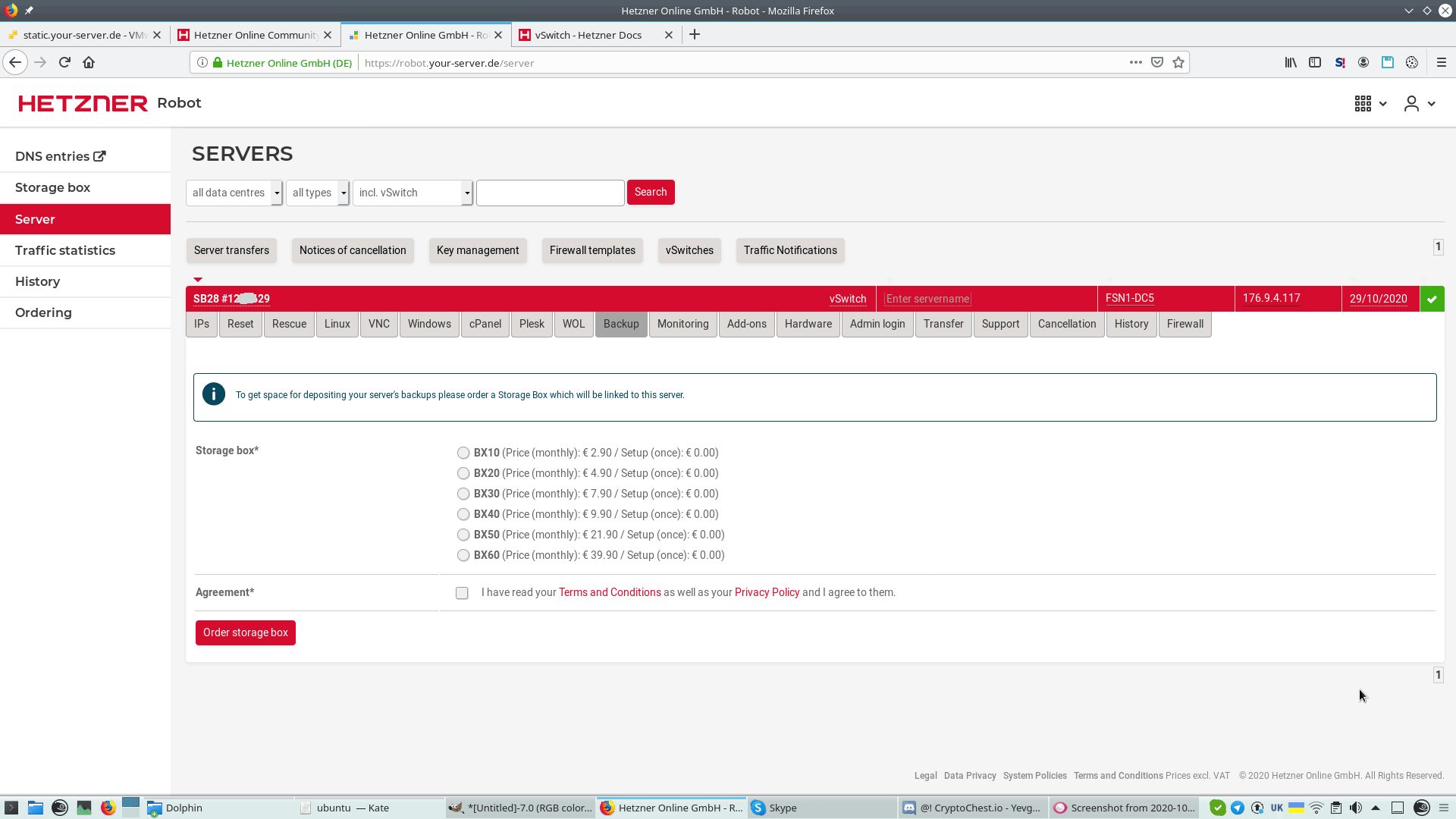
Task: Click the green checkmark server status icon
Action: point(1432,299)
